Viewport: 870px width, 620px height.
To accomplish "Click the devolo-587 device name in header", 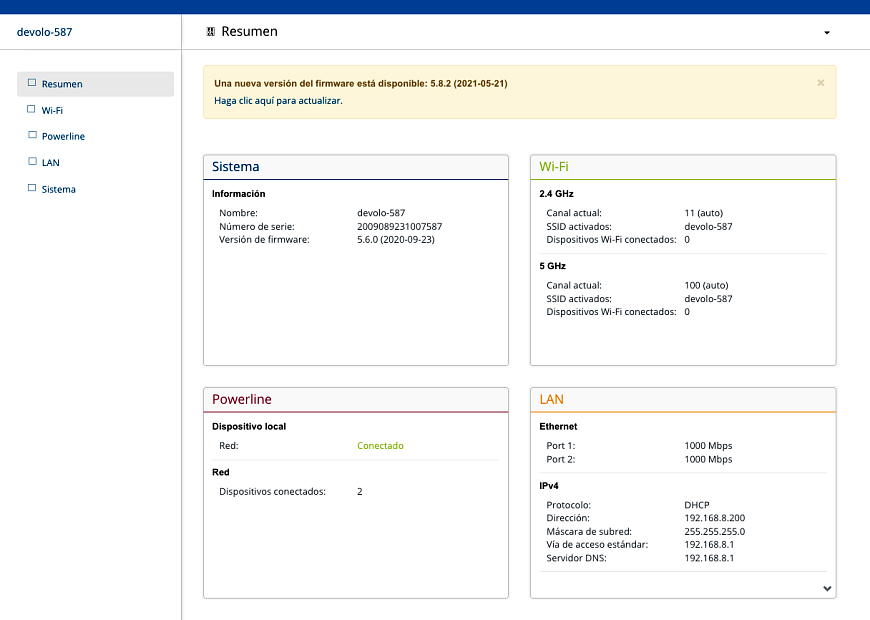I will click(x=44, y=32).
